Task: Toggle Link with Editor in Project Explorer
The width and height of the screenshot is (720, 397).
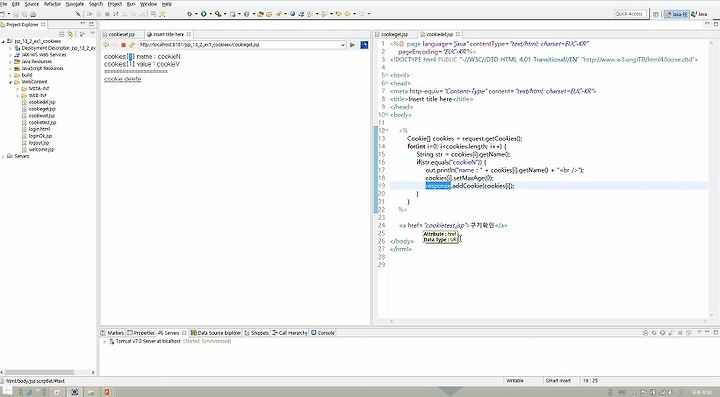Action: click(70, 34)
